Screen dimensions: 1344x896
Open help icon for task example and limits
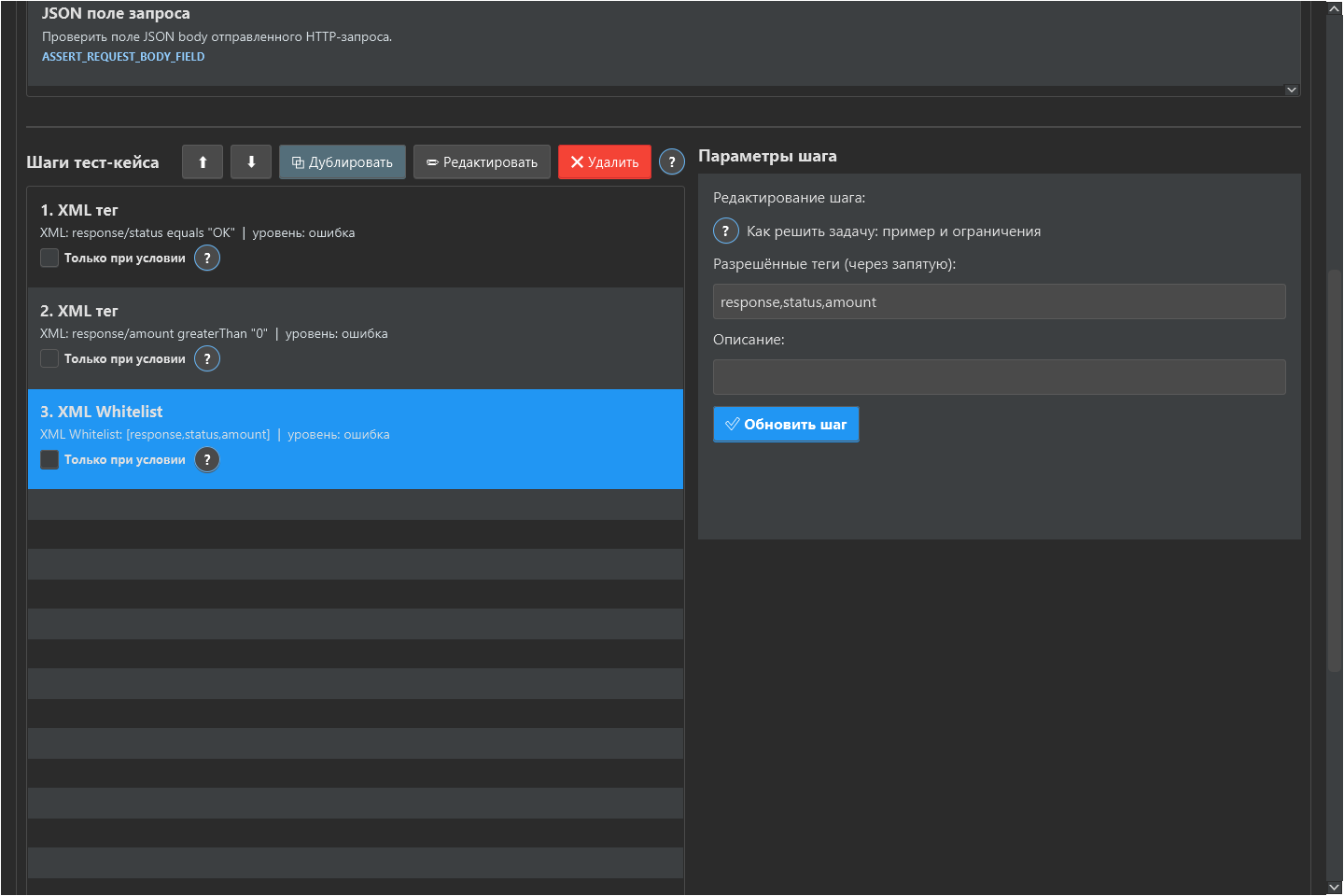pyautogui.click(x=726, y=231)
